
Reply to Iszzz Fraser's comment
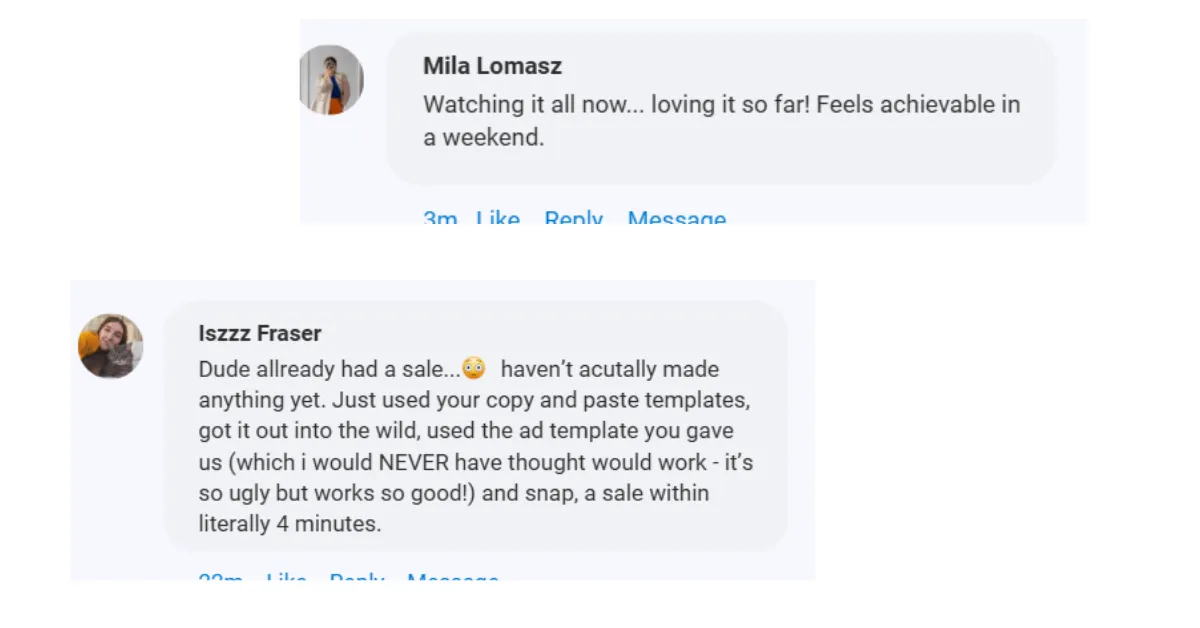[x=357, y=577]
